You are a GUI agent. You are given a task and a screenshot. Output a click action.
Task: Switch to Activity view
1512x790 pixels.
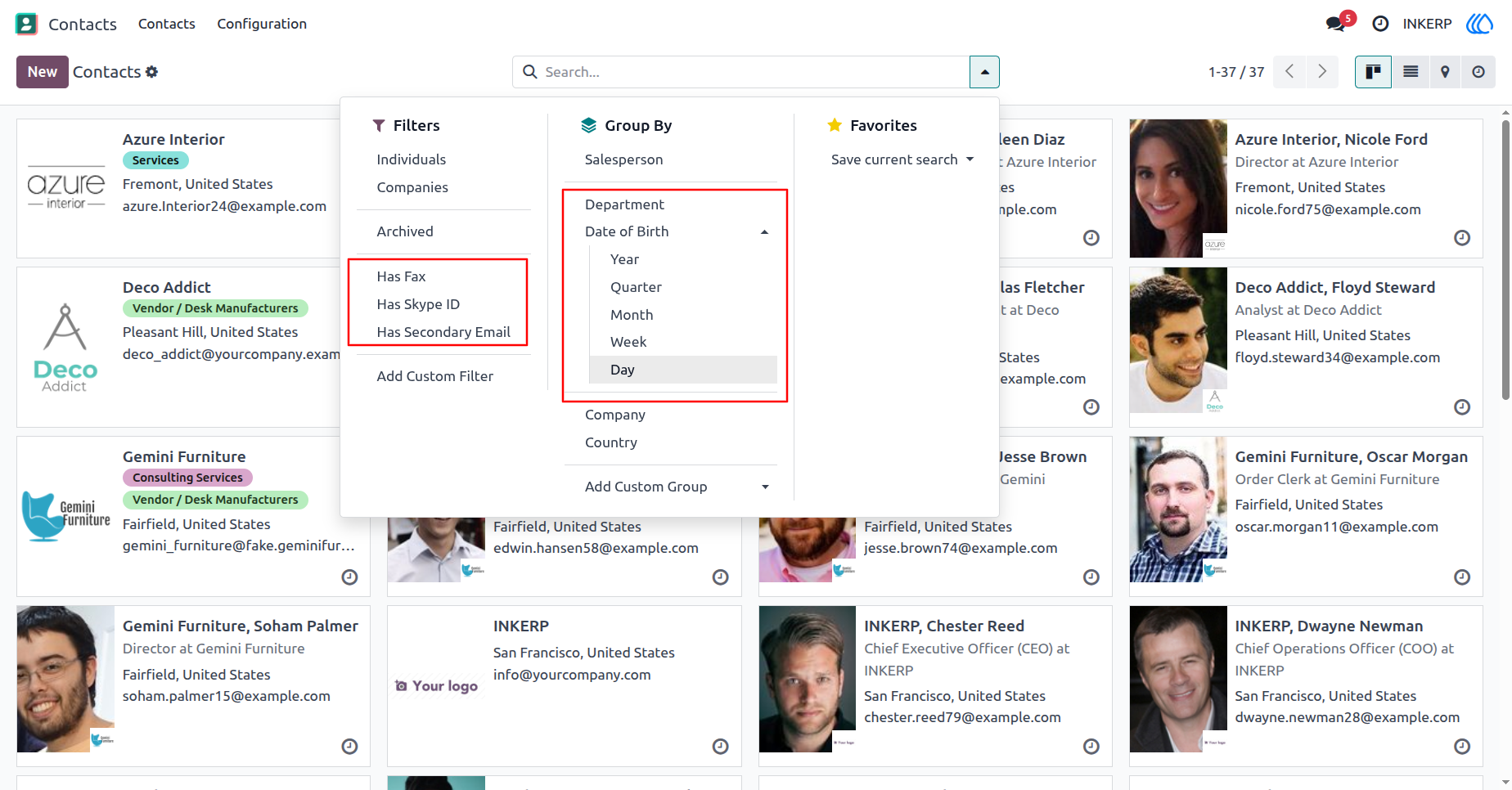pos(1478,72)
